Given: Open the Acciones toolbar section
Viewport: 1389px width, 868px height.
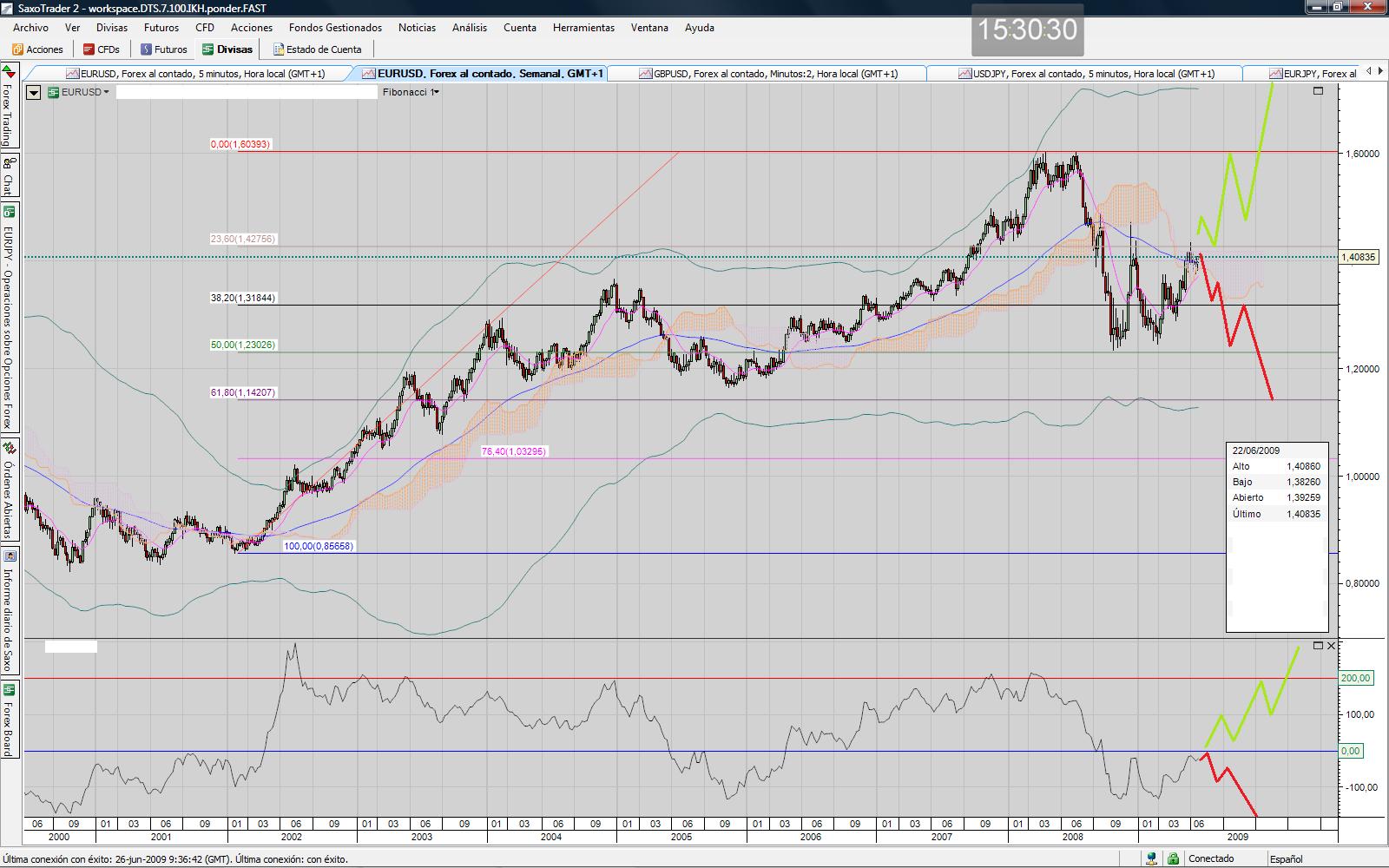Looking at the screenshot, I should (x=37, y=49).
